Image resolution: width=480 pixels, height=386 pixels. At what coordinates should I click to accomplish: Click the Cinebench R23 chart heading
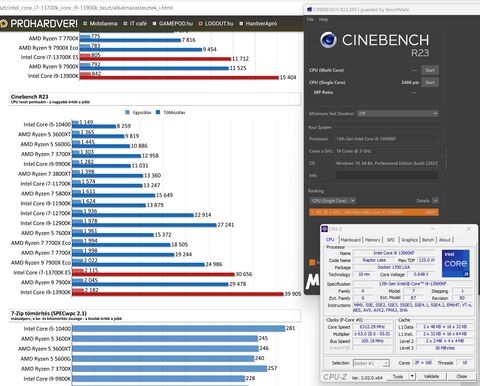point(29,97)
